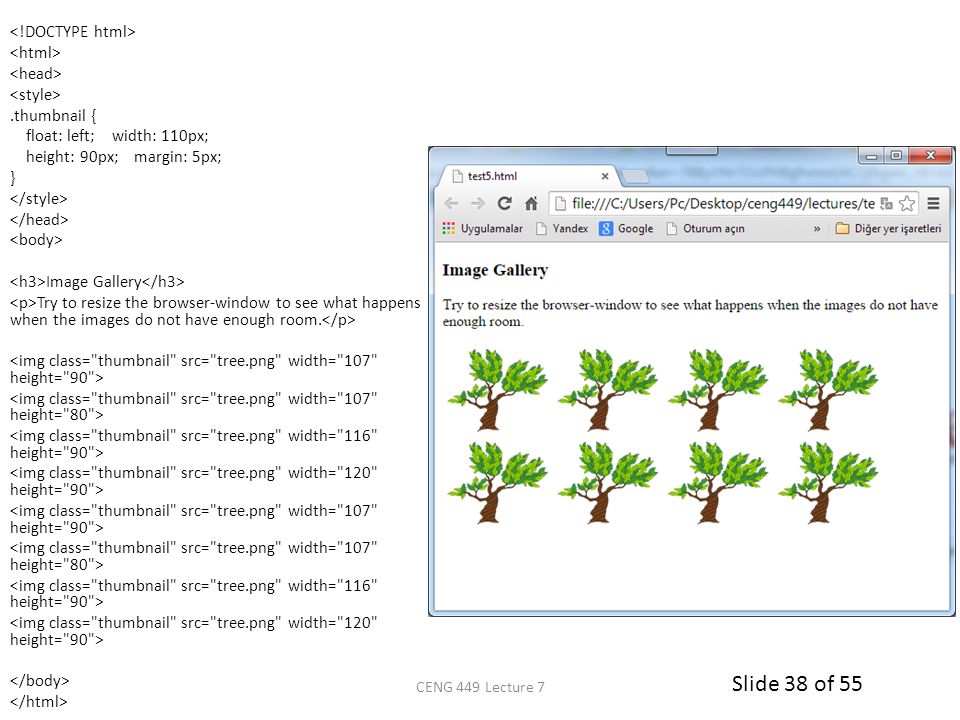Open a new tab button

point(635,177)
